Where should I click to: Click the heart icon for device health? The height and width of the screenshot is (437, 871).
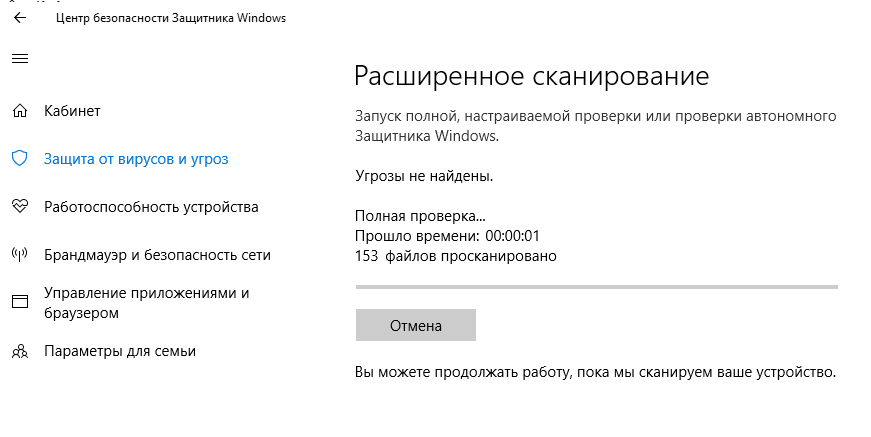click(x=19, y=207)
